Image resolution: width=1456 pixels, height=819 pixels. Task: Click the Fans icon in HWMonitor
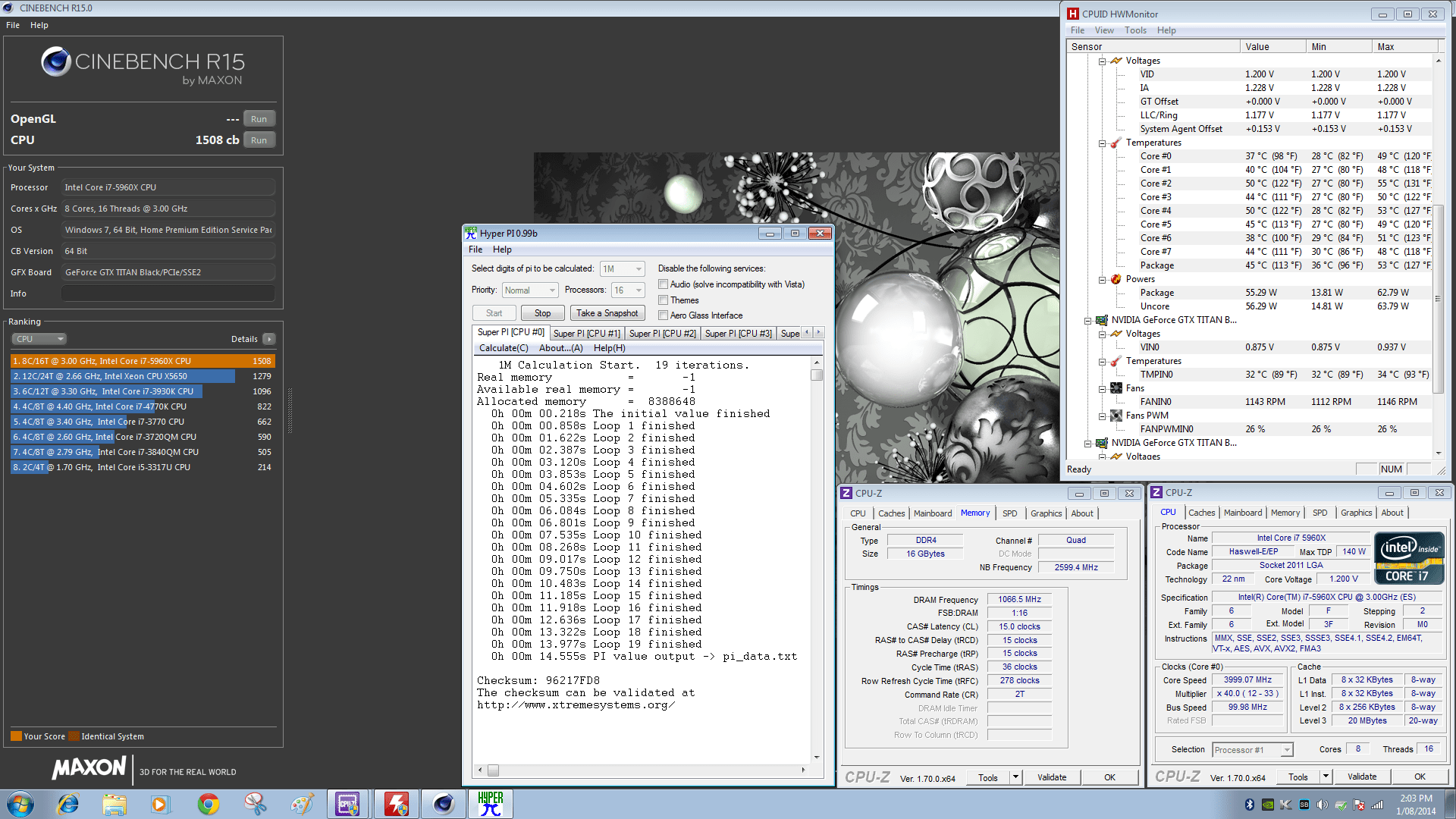point(1116,388)
